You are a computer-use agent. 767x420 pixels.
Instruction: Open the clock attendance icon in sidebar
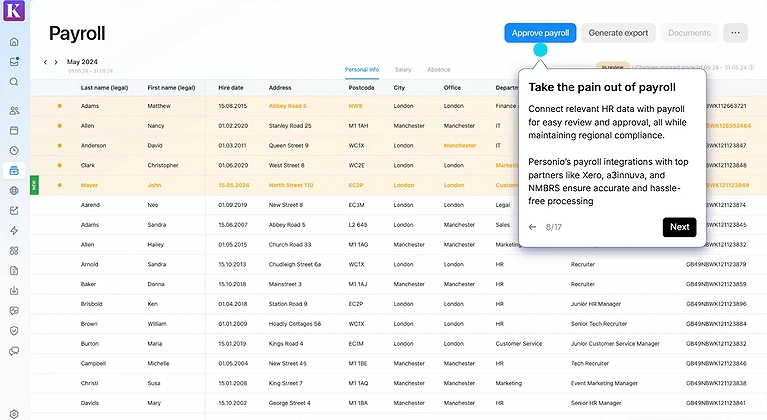14,151
